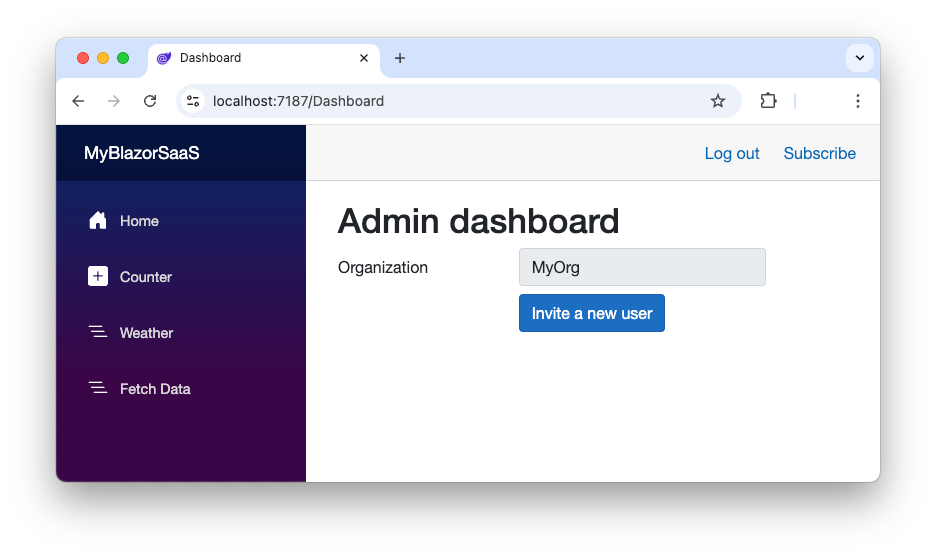936x556 pixels.
Task: Close the Dashboard tab
Action: pyautogui.click(x=364, y=58)
